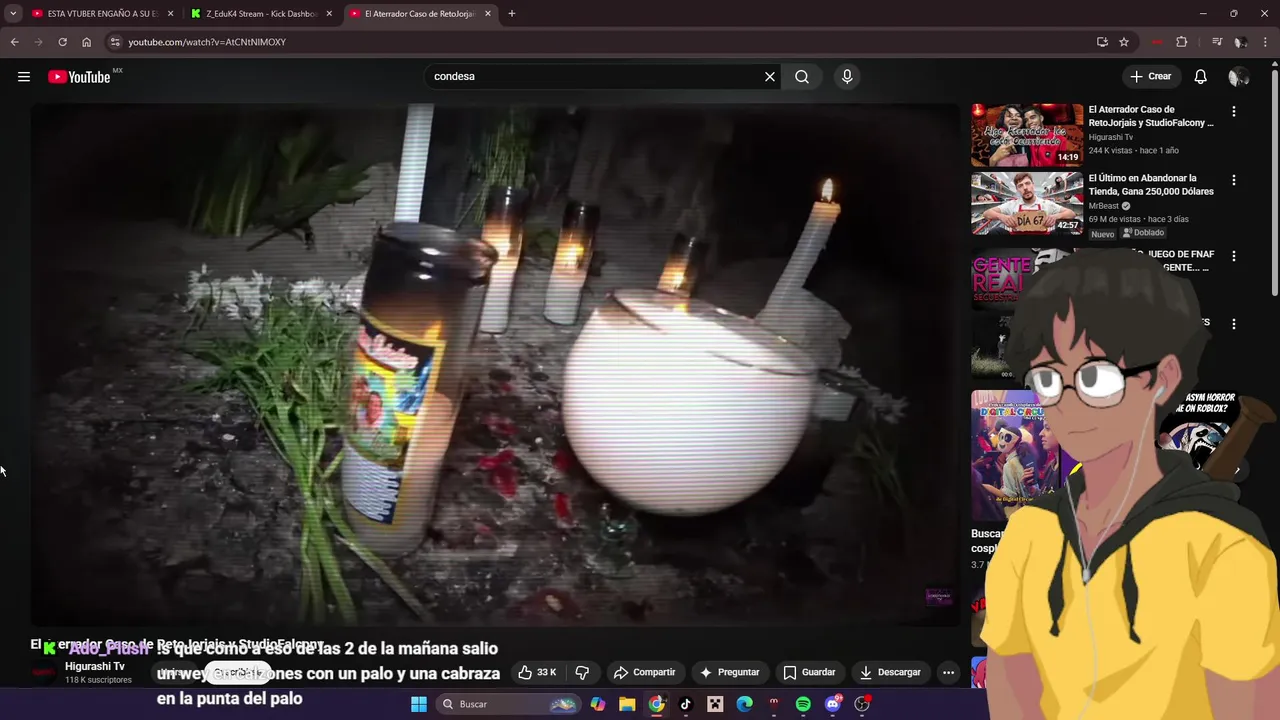Dislike the video with the thumbs-down
Viewport: 1280px width, 720px height.
click(x=582, y=672)
